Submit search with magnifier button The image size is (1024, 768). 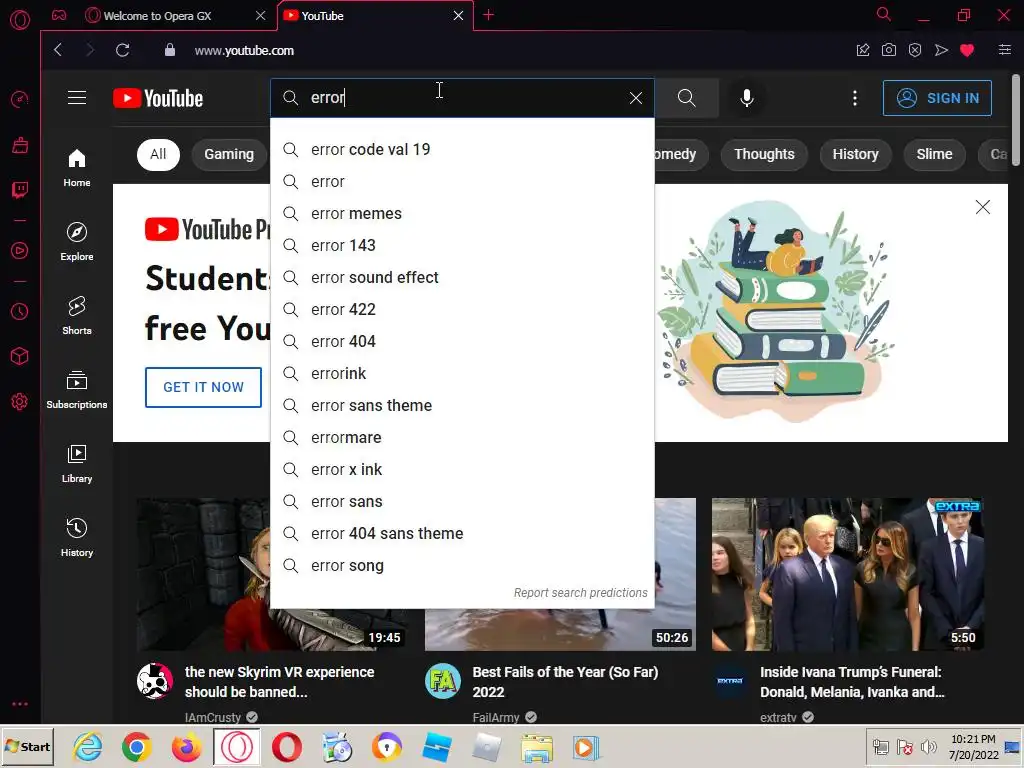[x=686, y=98]
